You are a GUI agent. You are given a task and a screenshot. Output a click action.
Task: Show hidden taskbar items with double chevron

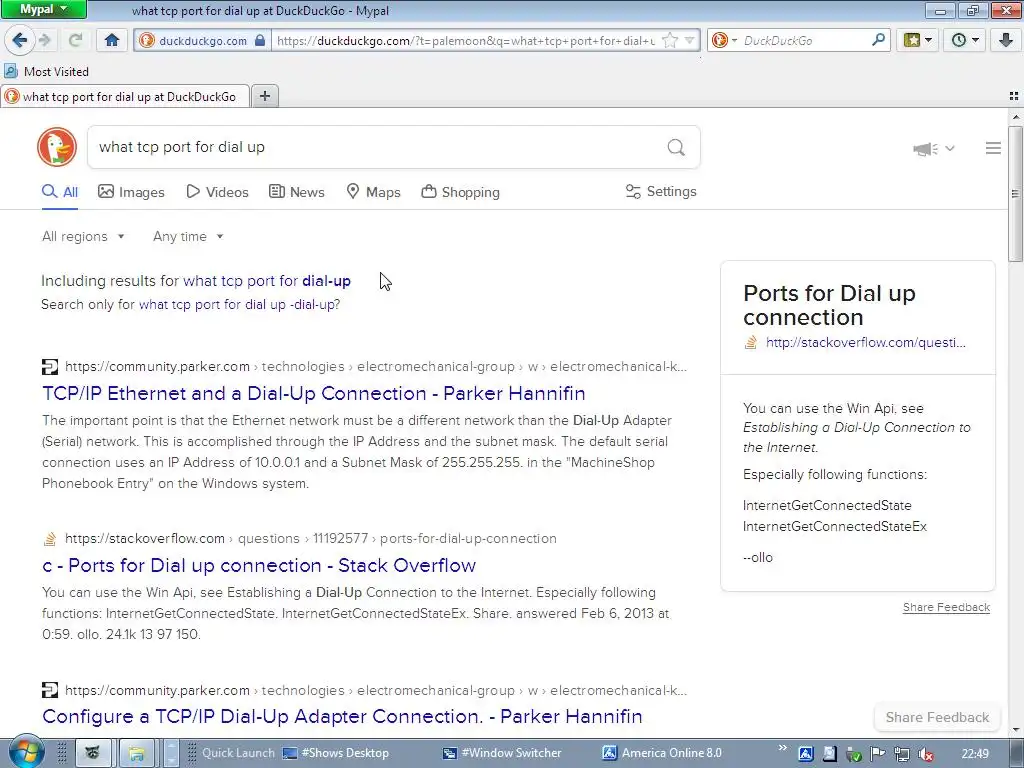tap(782, 748)
